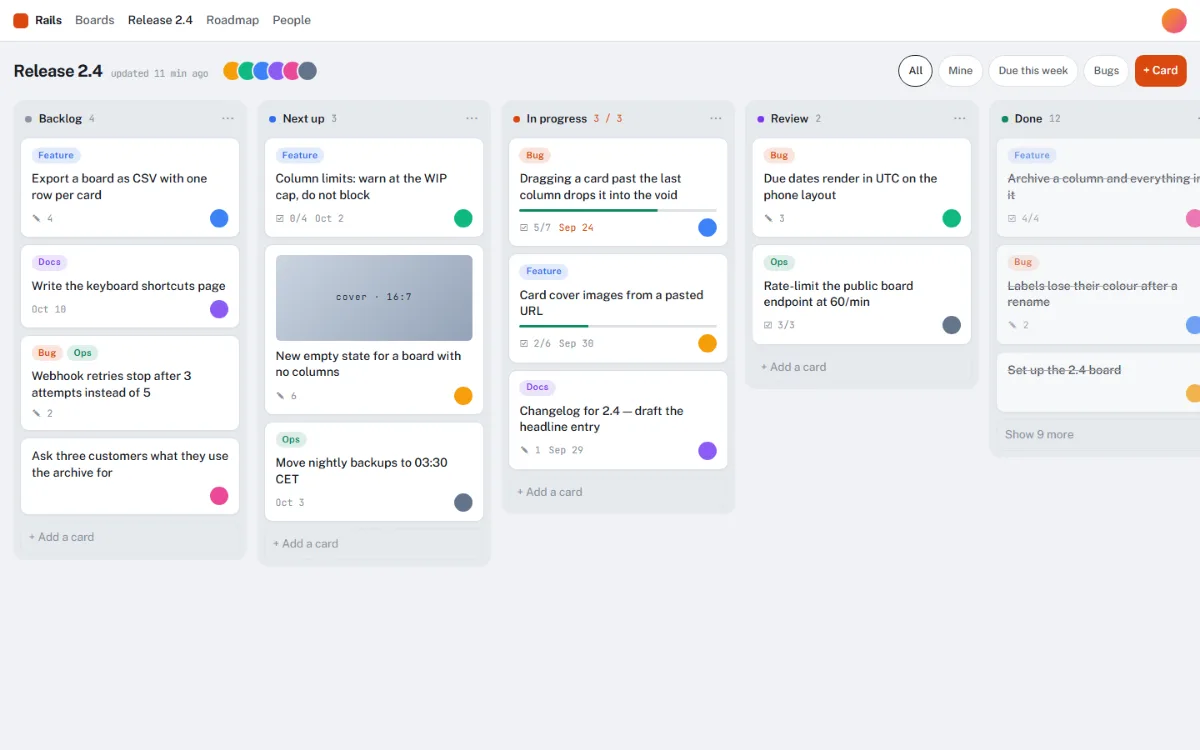Screen dimensions: 1200x750
Task: Go to the People nav item
Action: coord(292,20)
